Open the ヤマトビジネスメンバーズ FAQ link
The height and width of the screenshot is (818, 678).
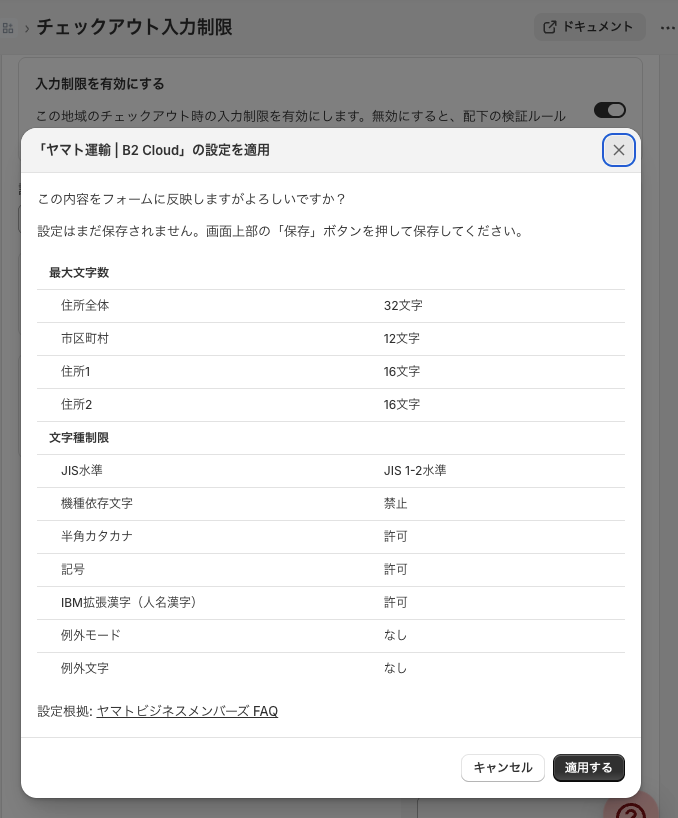coord(187,711)
